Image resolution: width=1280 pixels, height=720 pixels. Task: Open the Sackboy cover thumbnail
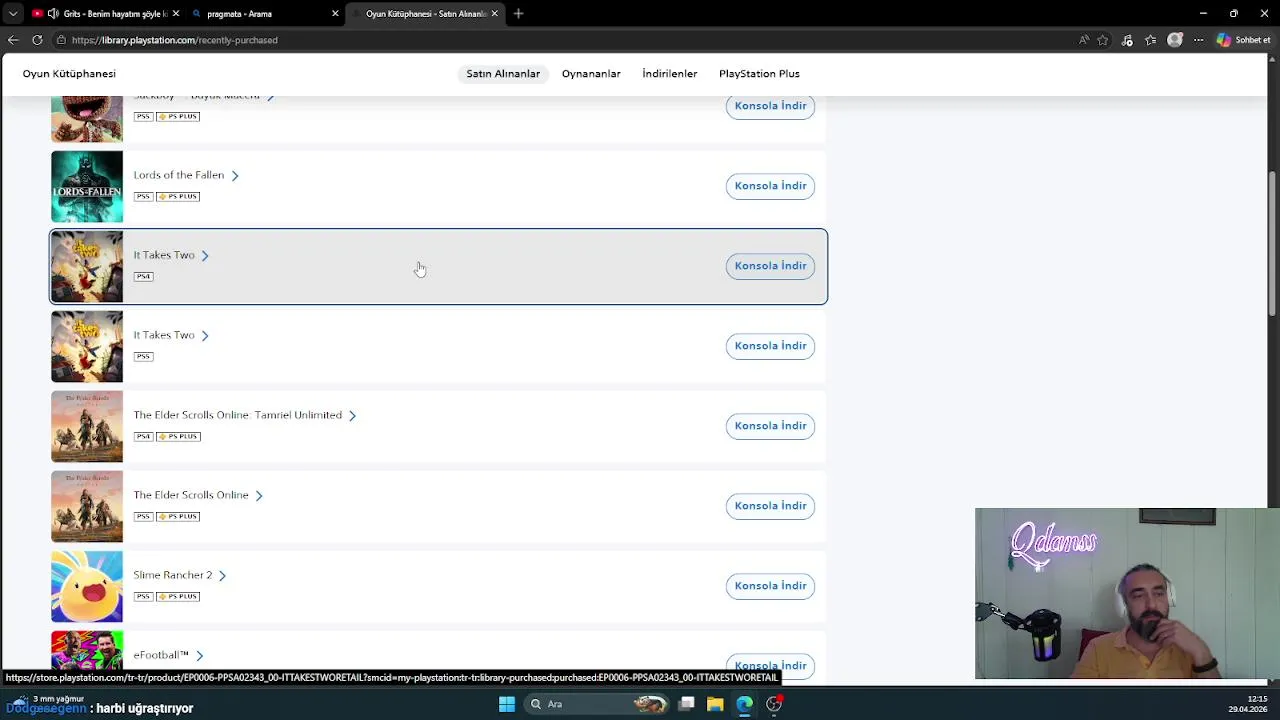pyautogui.click(x=87, y=119)
